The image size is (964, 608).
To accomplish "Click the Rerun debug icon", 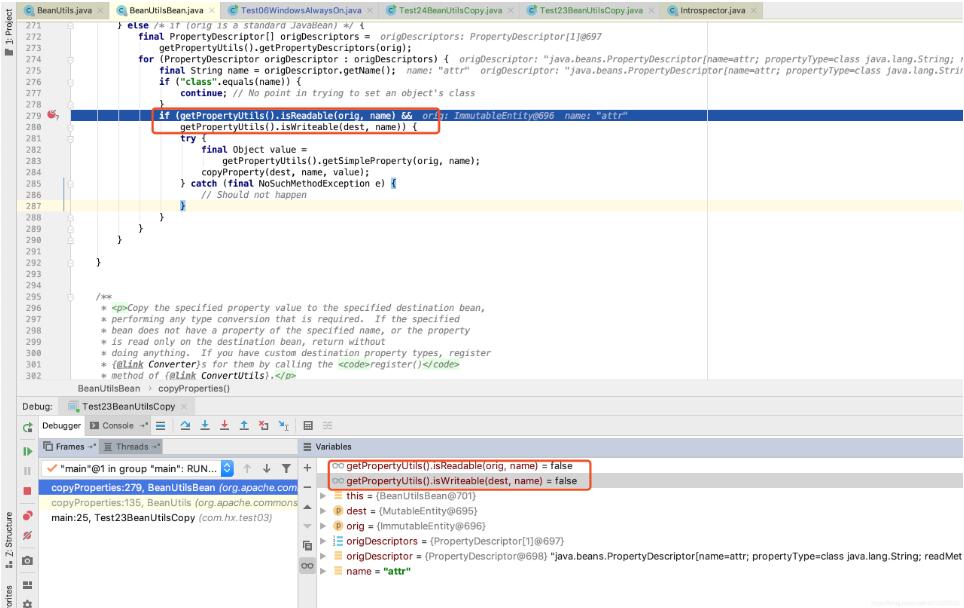I will pos(26,427).
